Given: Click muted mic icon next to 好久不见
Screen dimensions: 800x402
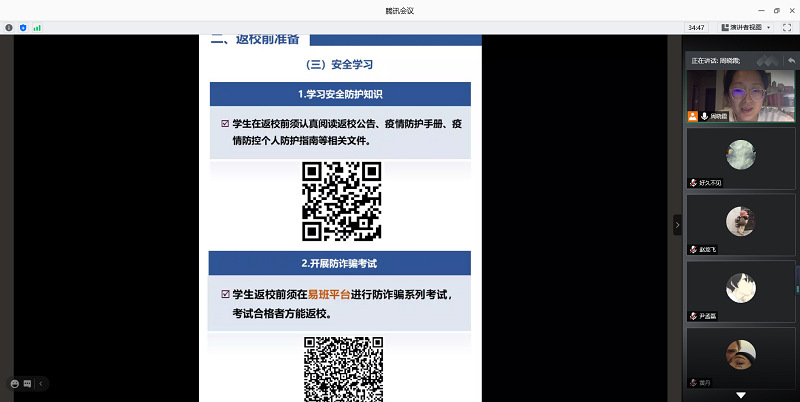Looking at the screenshot, I should pyautogui.click(x=693, y=183).
